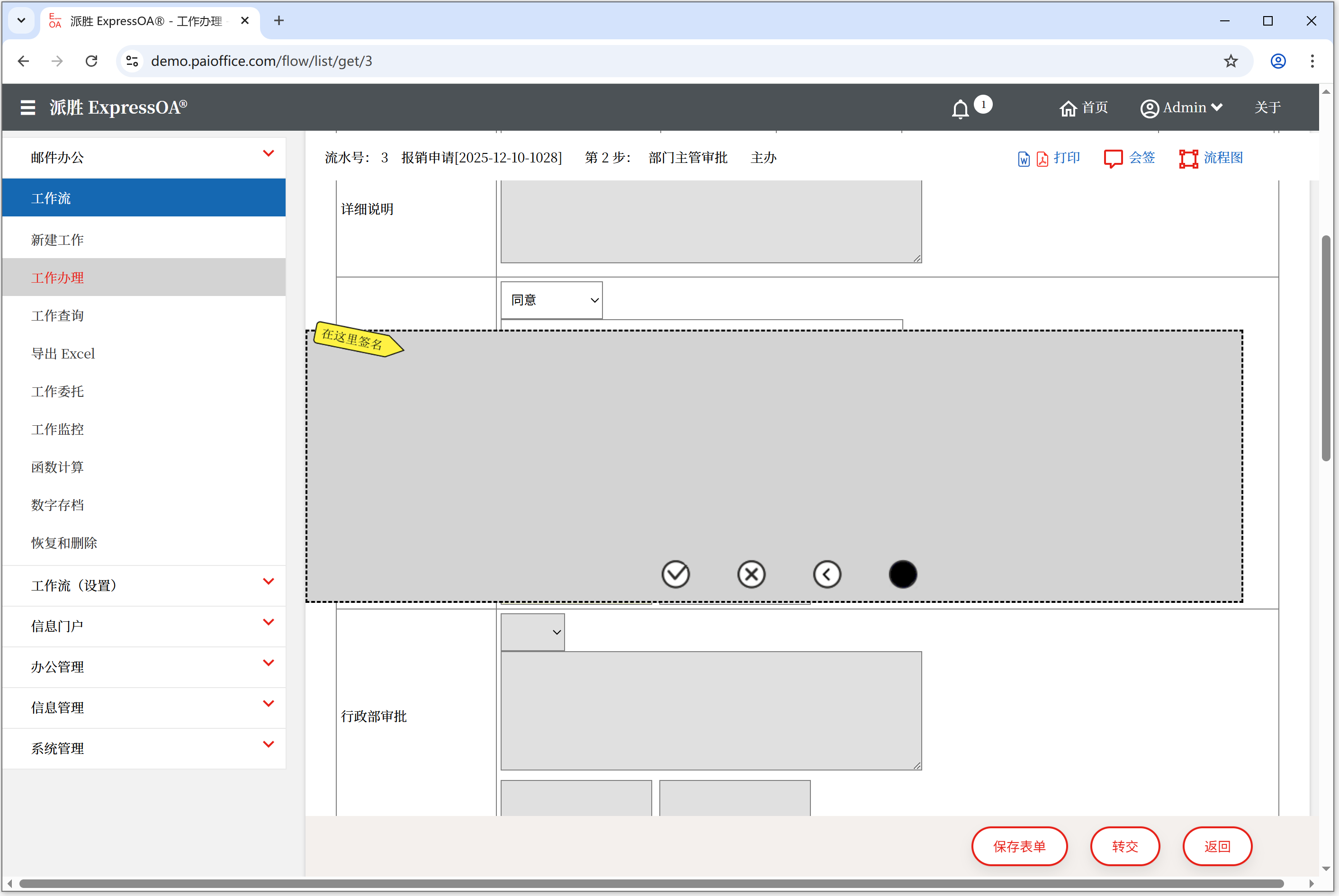Open 新建工作 menu item
Image resolution: width=1339 pixels, height=896 pixels.
[57, 240]
